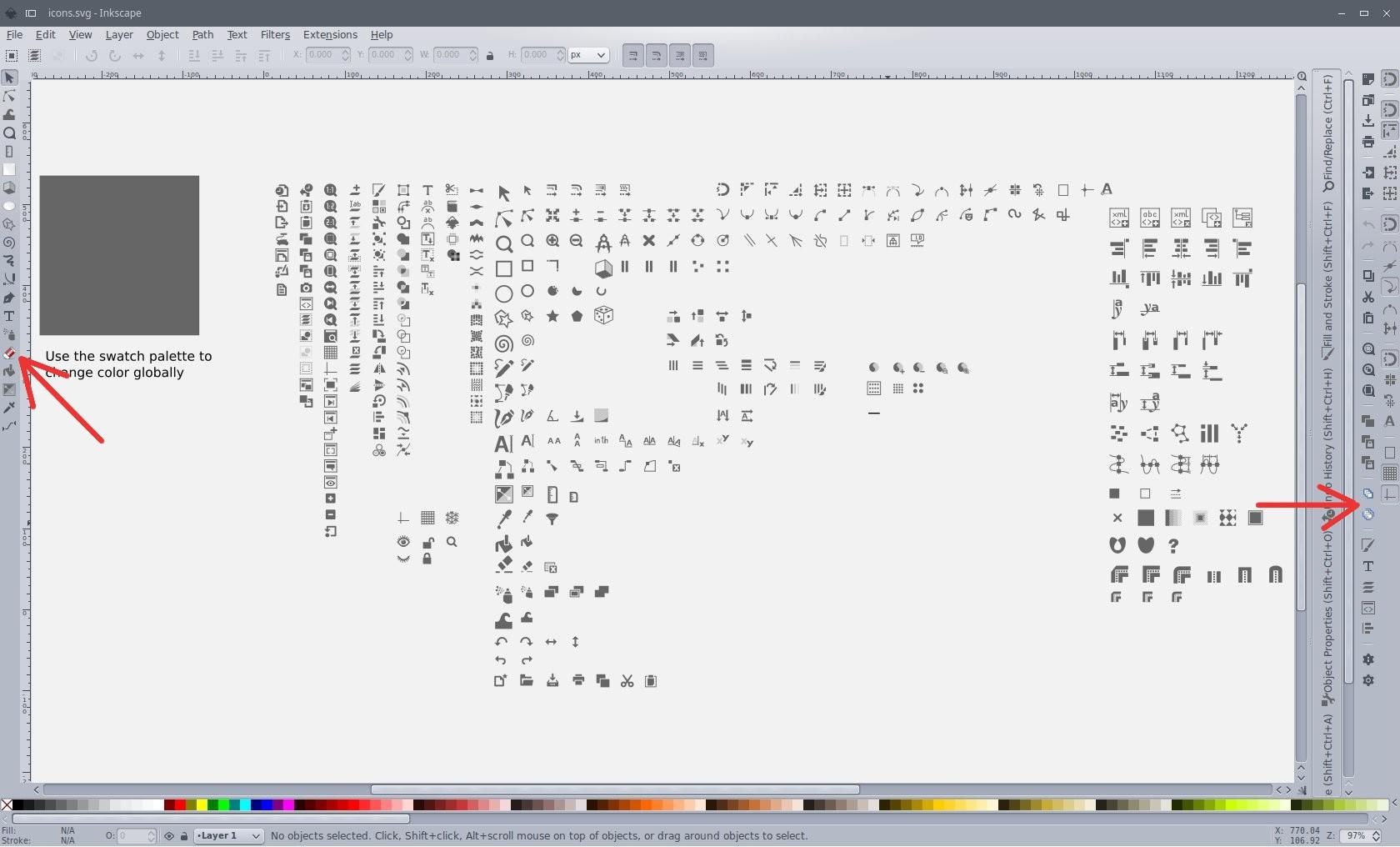This screenshot has height=847, width=1400.
Task: Toggle the width/height ratio lock
Action: (489, 55)
